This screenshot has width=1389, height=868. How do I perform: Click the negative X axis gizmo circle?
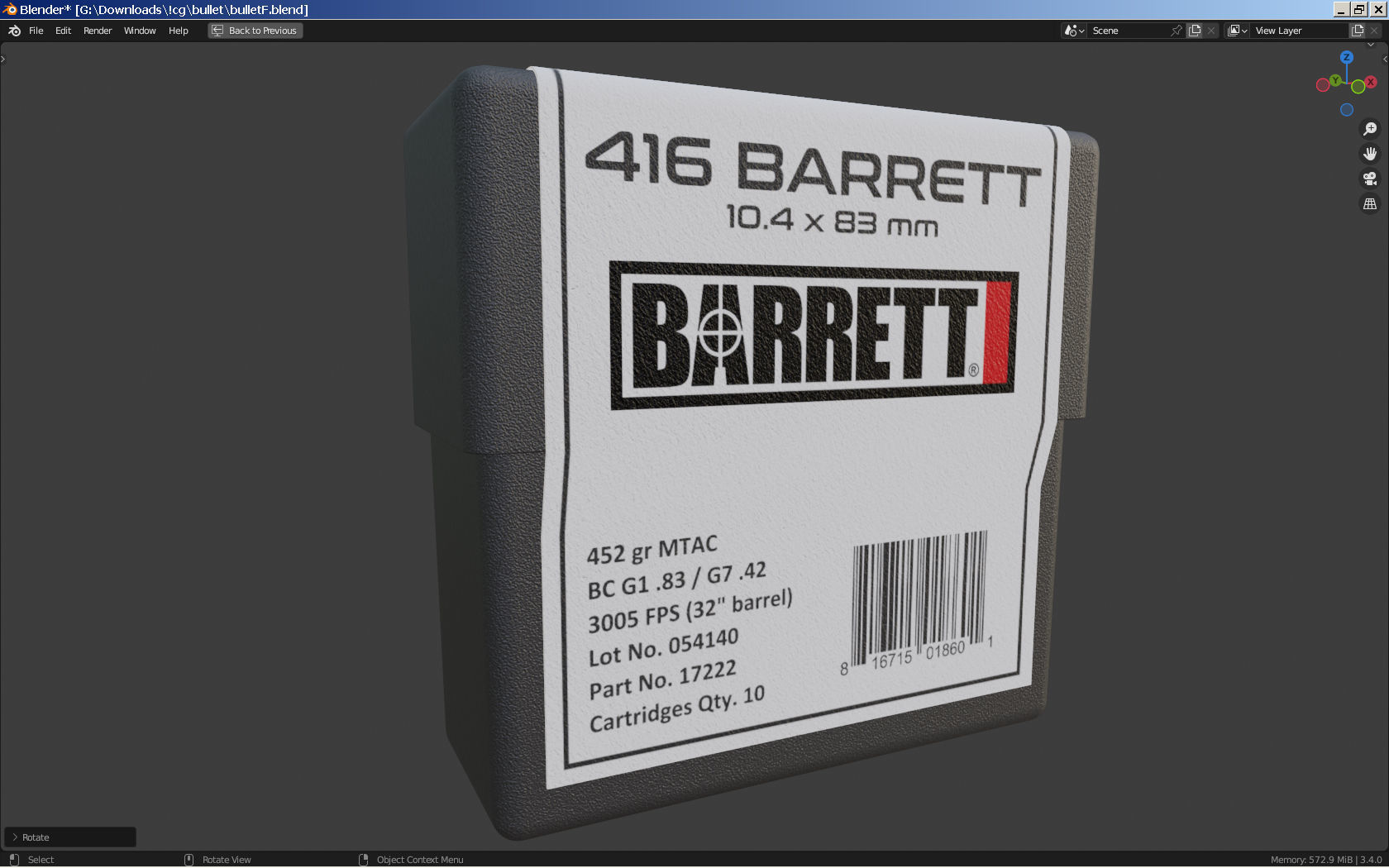pos(1323,84)
